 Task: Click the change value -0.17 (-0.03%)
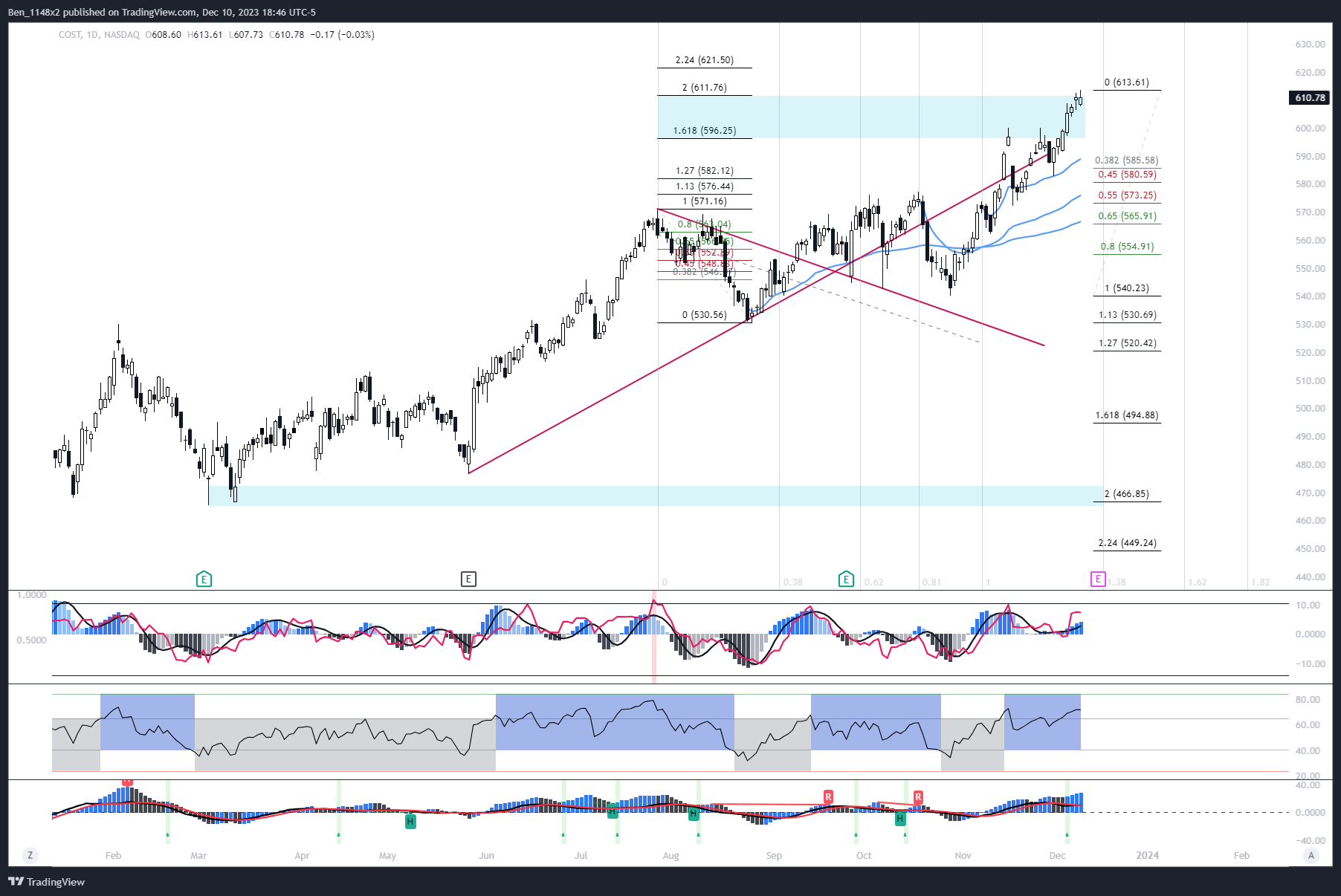coord(343,35)
